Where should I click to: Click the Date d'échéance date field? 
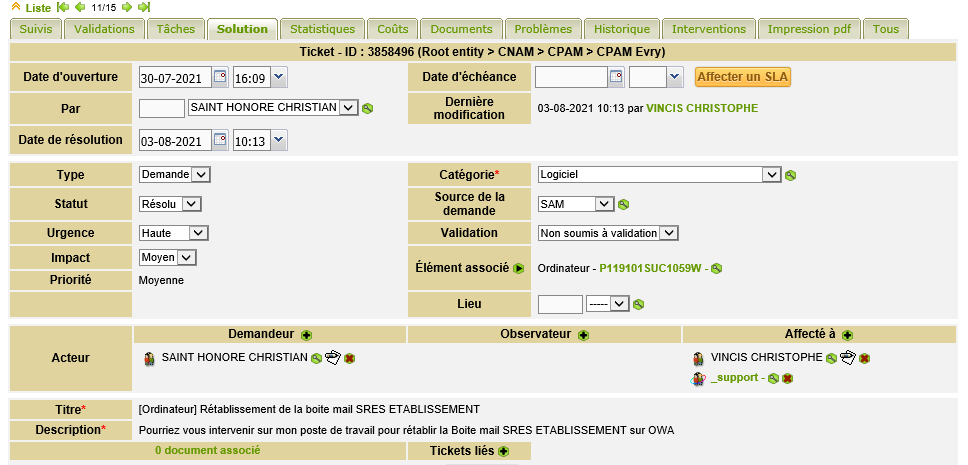[x=571, y=77]
